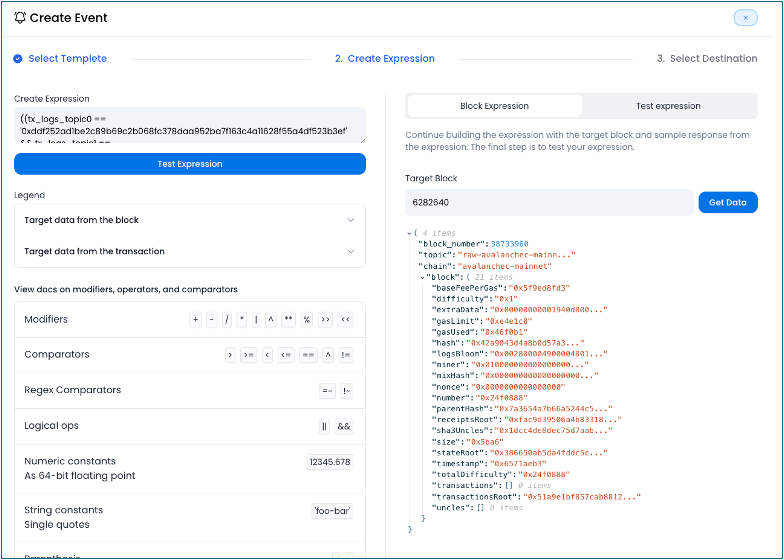Insert the 12345.678 numeric constant
Viewport: 784px width, 560px height.
[330, 462]
